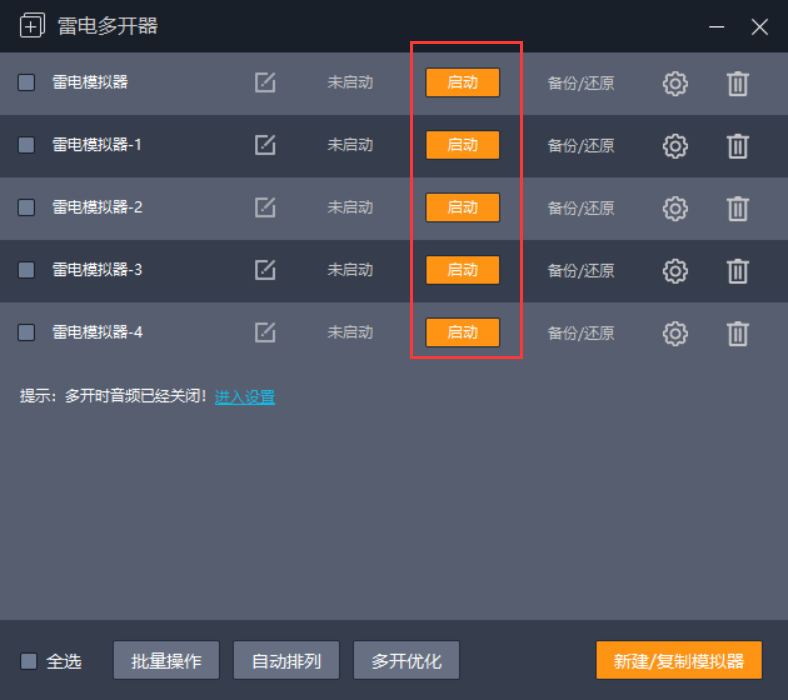Open 备份/还原 for 雷电模拟器

[x=581, y=83]
